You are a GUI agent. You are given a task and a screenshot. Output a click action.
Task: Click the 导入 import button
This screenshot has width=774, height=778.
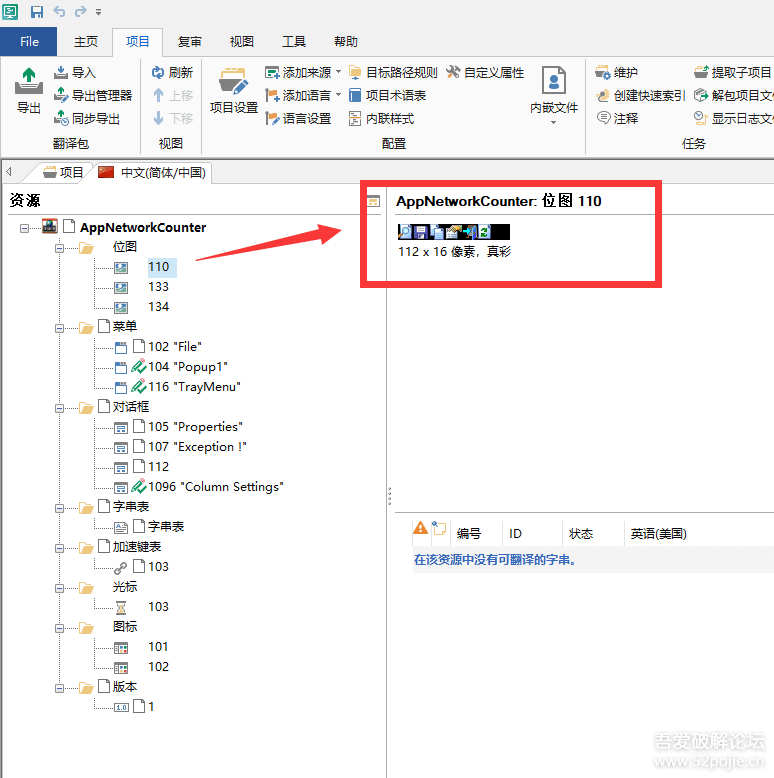(x=74, y=72)
